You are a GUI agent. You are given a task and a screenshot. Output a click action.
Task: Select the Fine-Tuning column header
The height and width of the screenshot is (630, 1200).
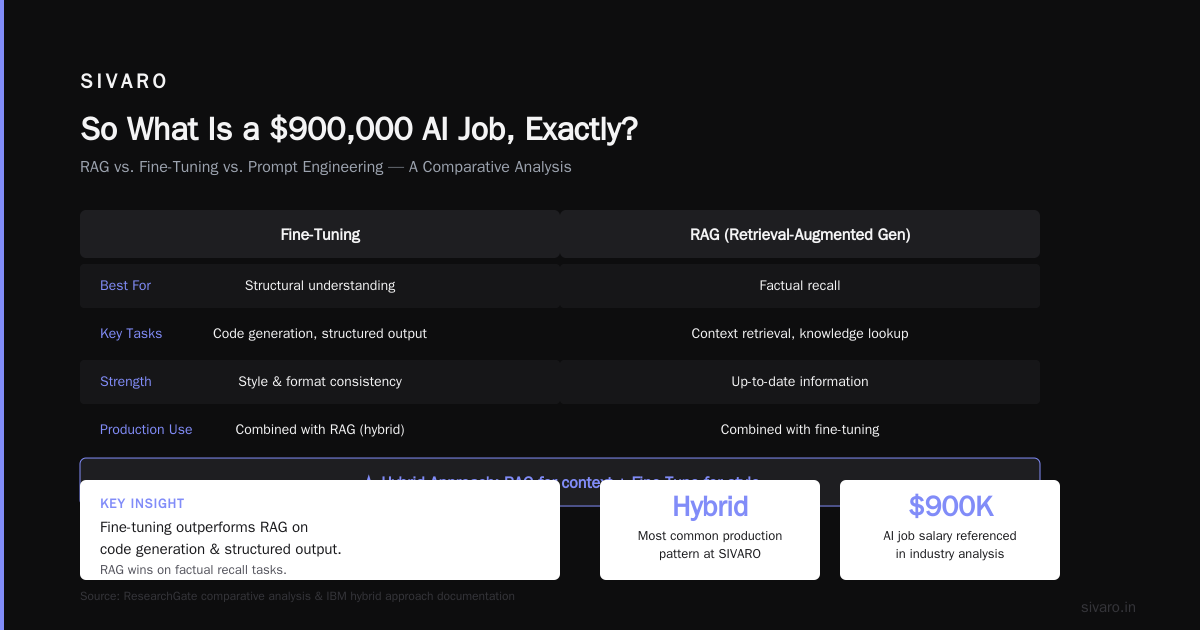coord(320,234)
